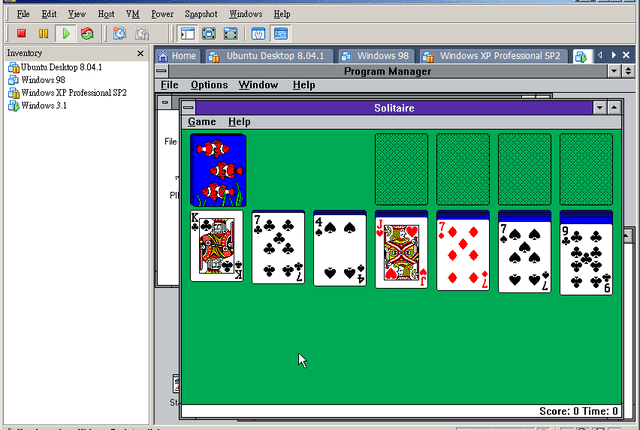Switch to Ubuntu Desktop 8.04.1 tab
This screenshot has height=430, width=640.
(x=268, y=56)
